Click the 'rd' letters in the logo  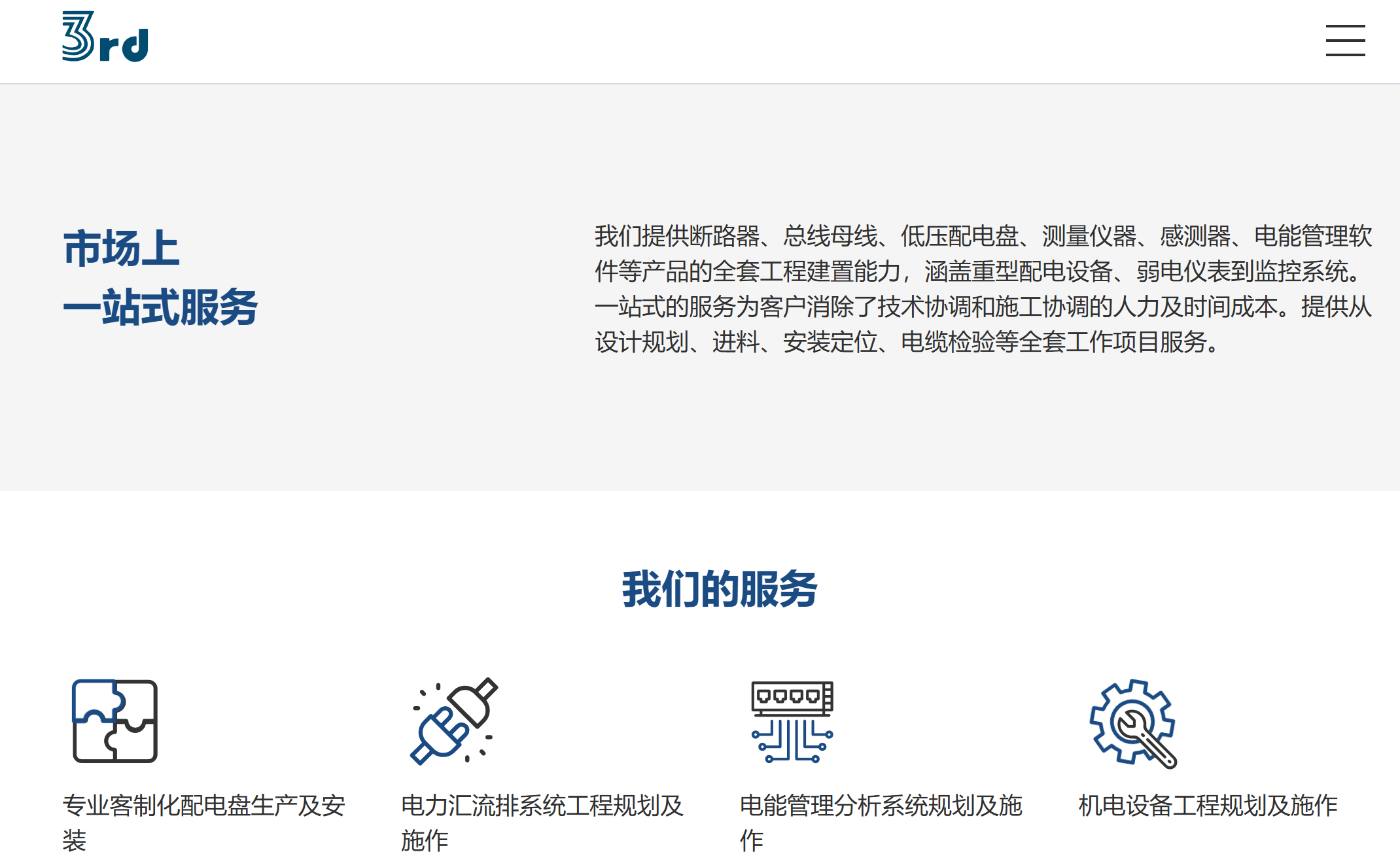coord(124,46)
